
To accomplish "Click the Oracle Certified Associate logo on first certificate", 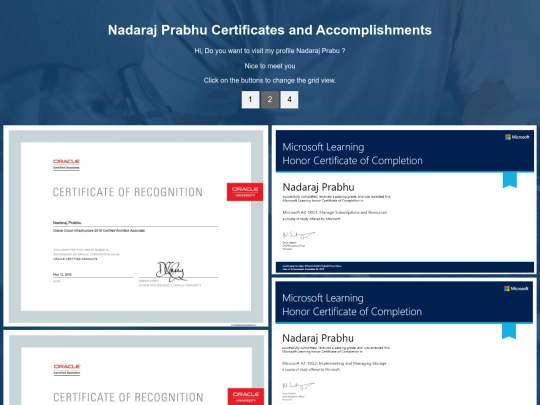I will point(66,165).
